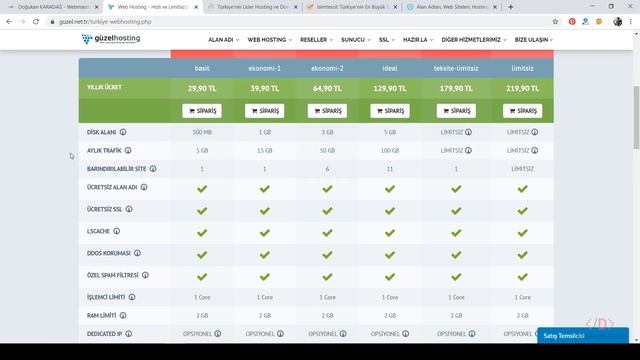Image resolution: width=640 pixels, height=360 pixels.
Task: Click info icon next to ekonomi-2 OPSİYONEL
Action: (x=343, y=334)
